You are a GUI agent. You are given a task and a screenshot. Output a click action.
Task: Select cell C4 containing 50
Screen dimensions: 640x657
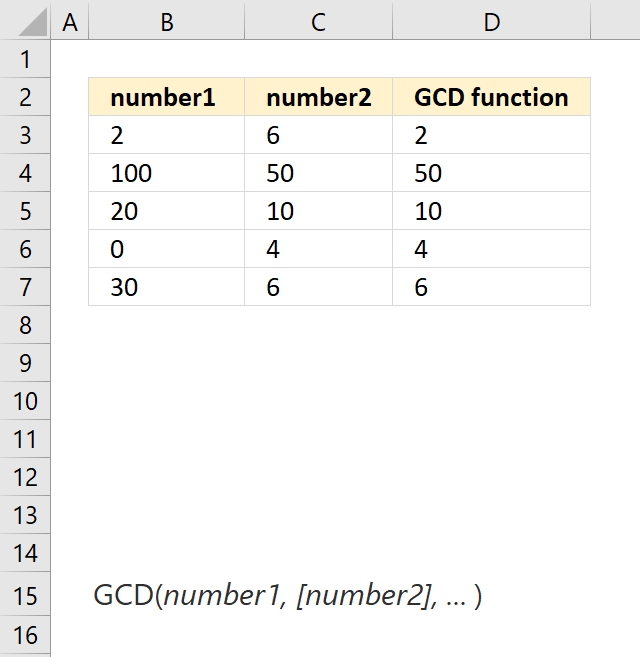(319, 173)
